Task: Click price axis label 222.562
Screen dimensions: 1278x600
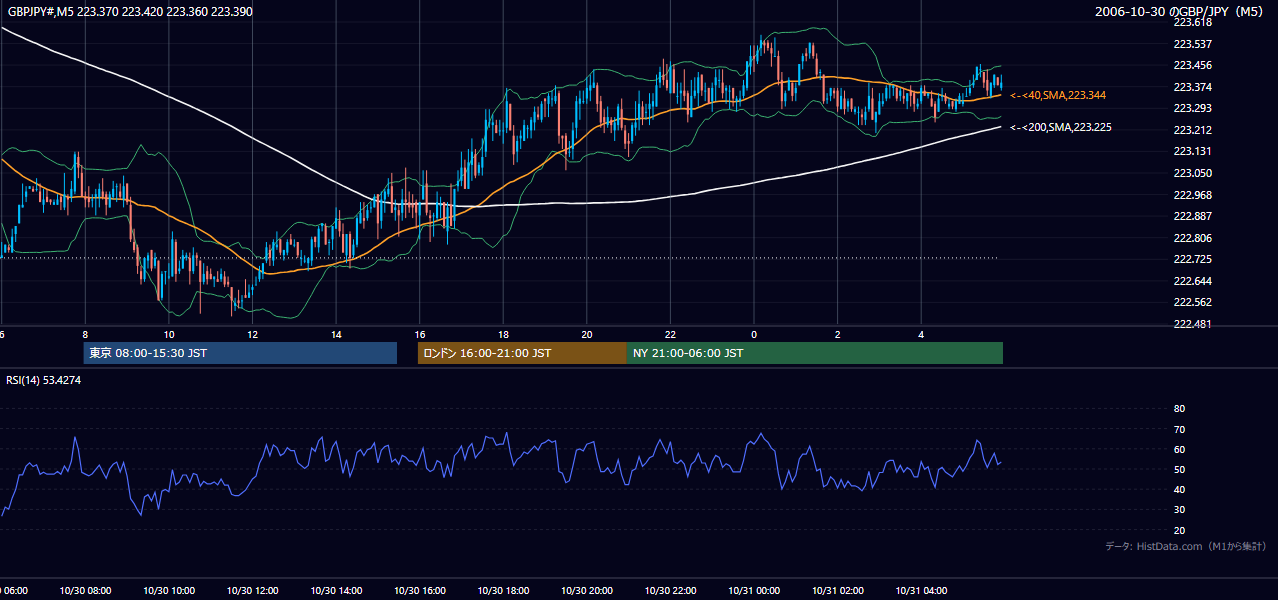Action: (1192, 302)
